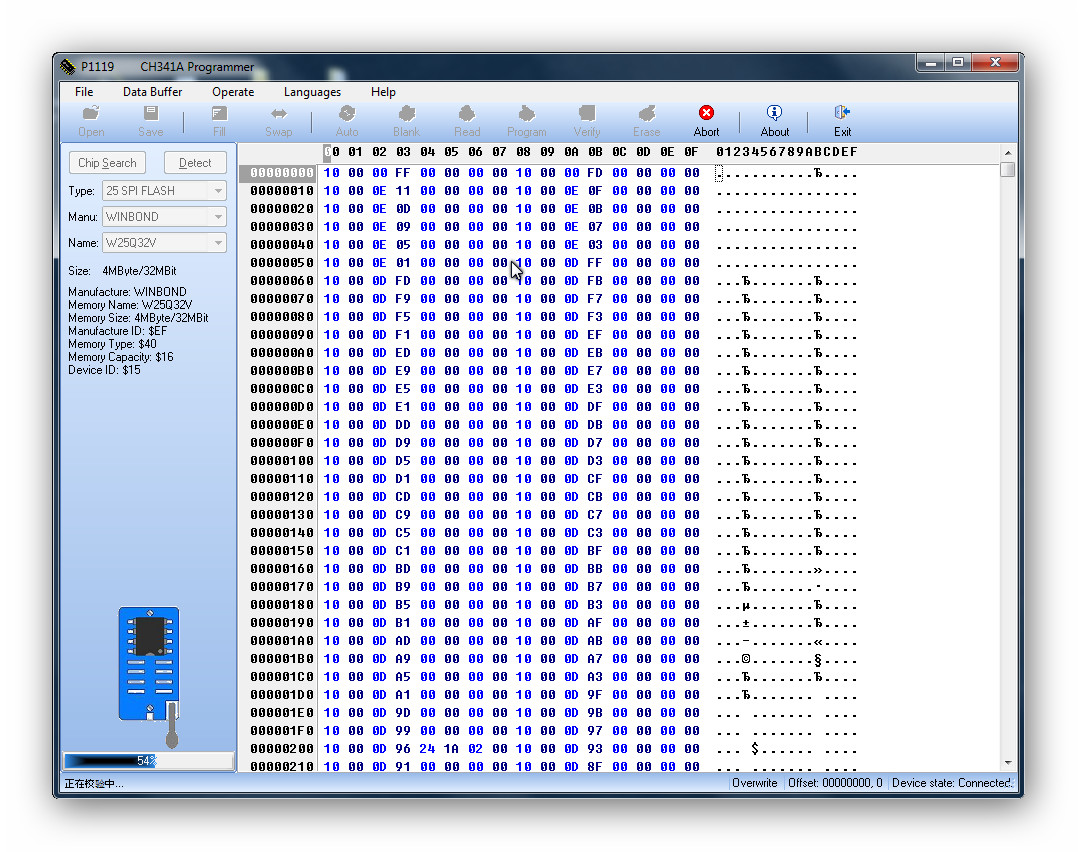Click the Blank check icon
The image size is (1078, 852).
tap(406, 114)
